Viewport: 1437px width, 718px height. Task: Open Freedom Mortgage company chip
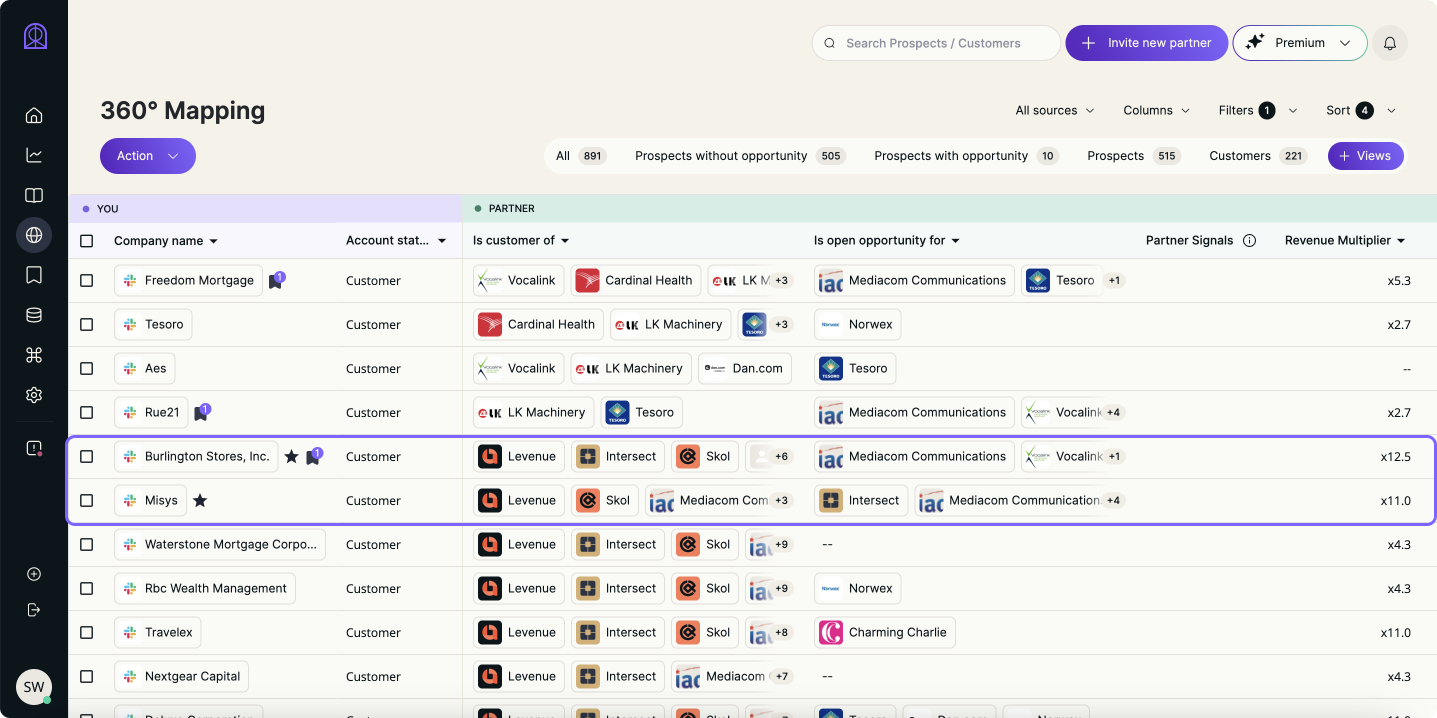188,280
